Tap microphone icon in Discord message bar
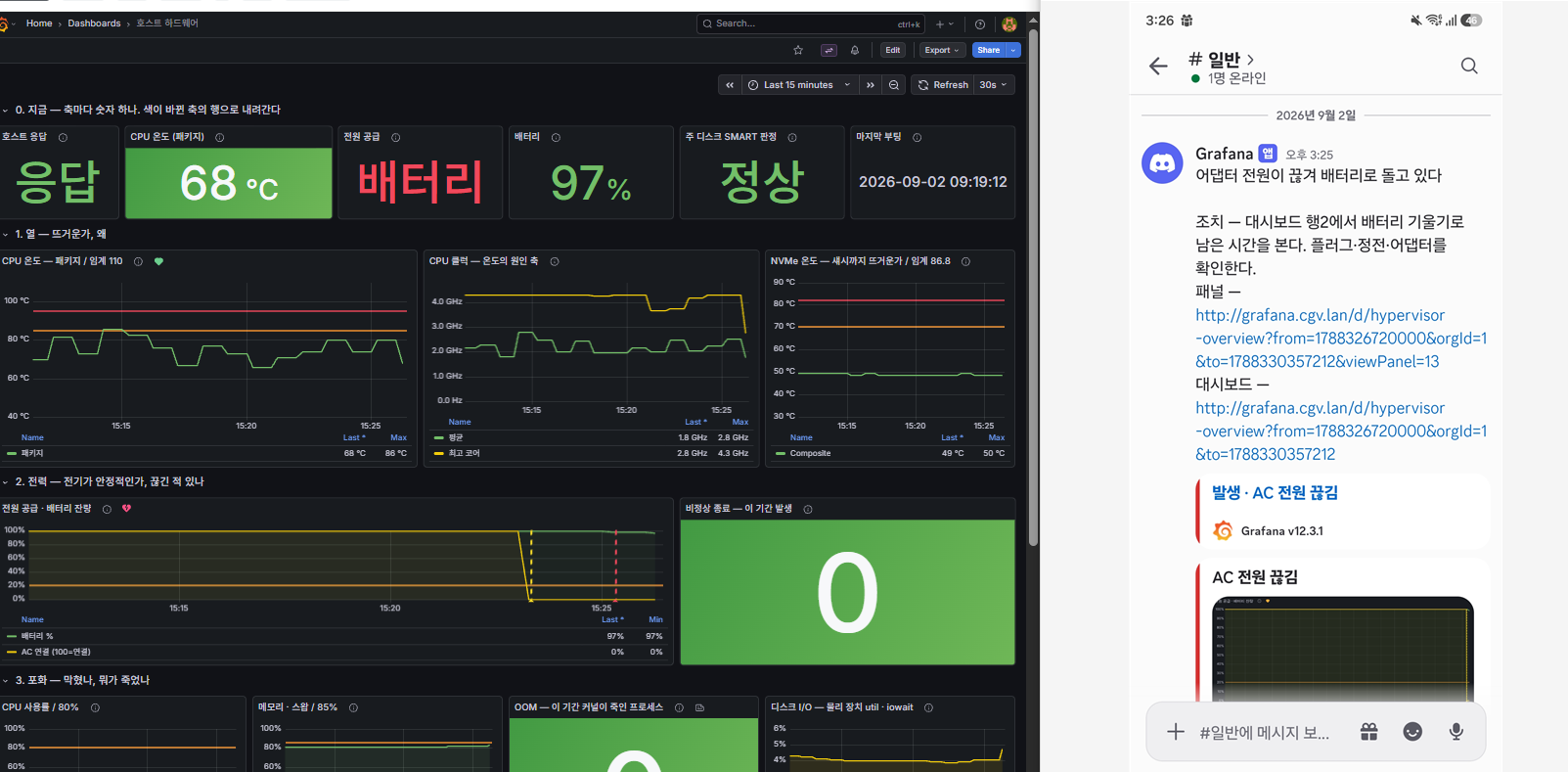Image resolution: width=1568 pixels, height=772 pixels. click(x=1456, y=732)
